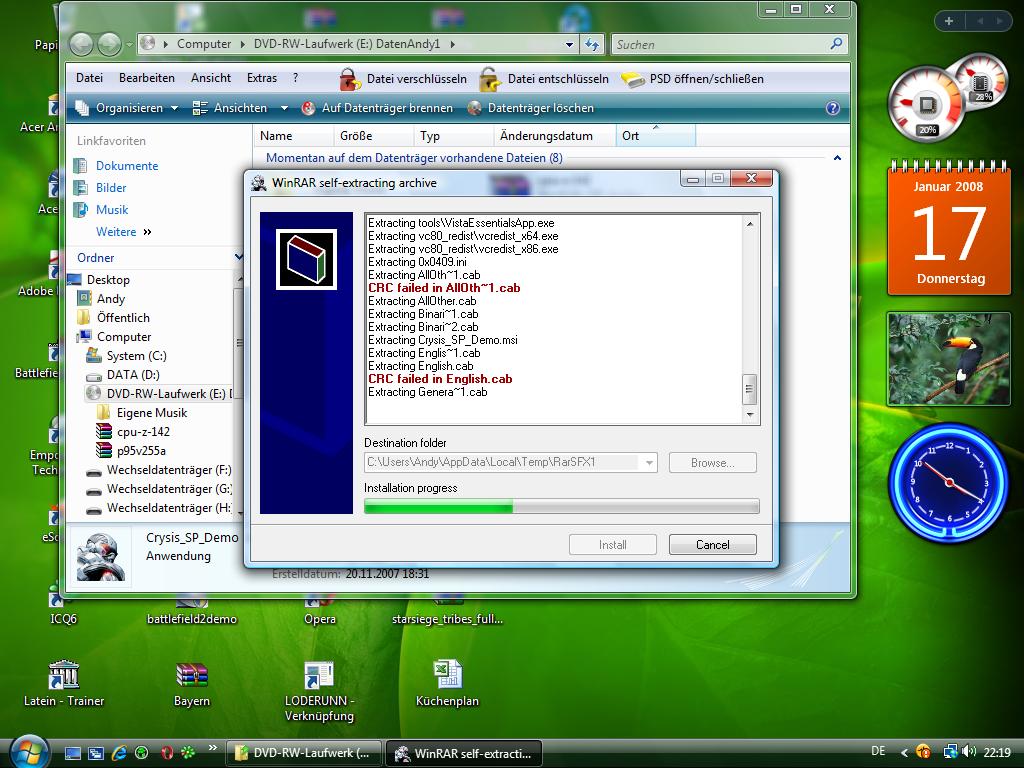
Task: Open Bilder favorite link
Action: (111, 188)
